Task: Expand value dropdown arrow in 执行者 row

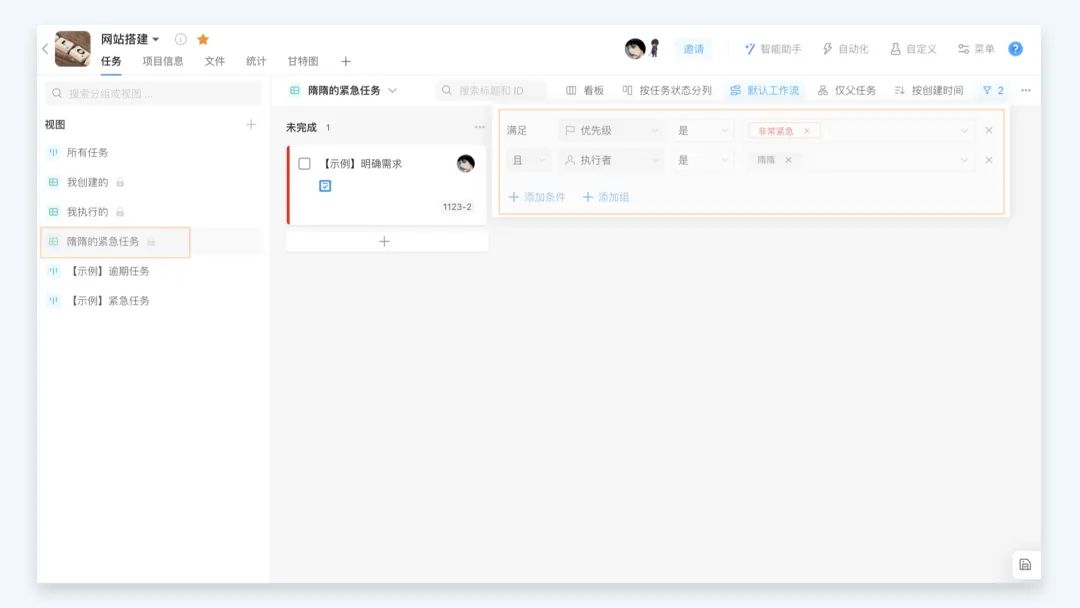Action: pyautogui.click(x=964, y=160)
